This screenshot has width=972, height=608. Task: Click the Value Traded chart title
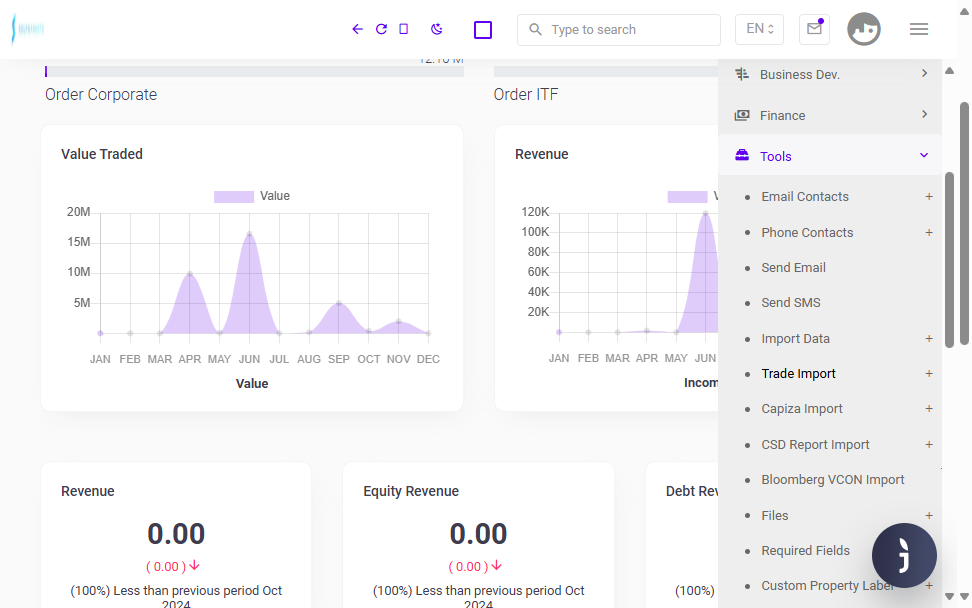point(102,154)
